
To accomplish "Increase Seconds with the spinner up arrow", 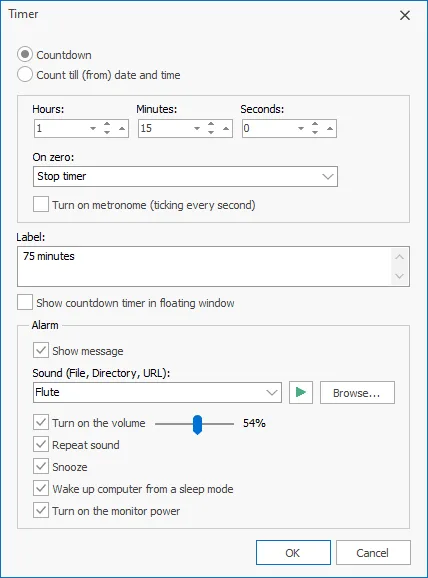I will tap(315, 124).
